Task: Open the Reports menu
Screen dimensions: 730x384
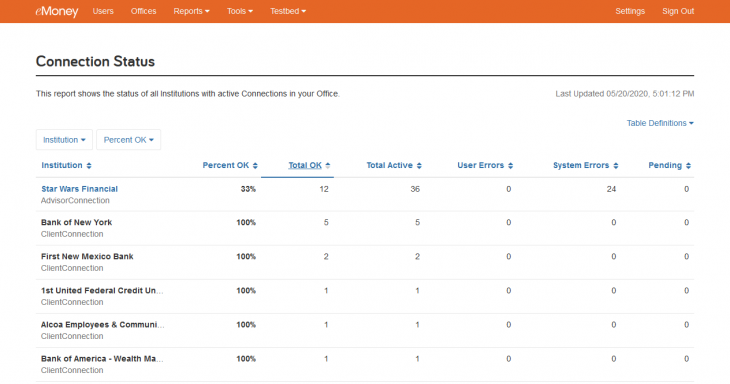Action: tap(191, 11)
